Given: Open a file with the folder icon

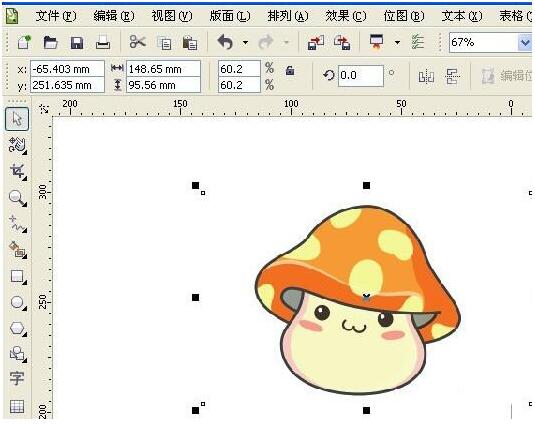Looking at the screenshot, I should (50, 43).
